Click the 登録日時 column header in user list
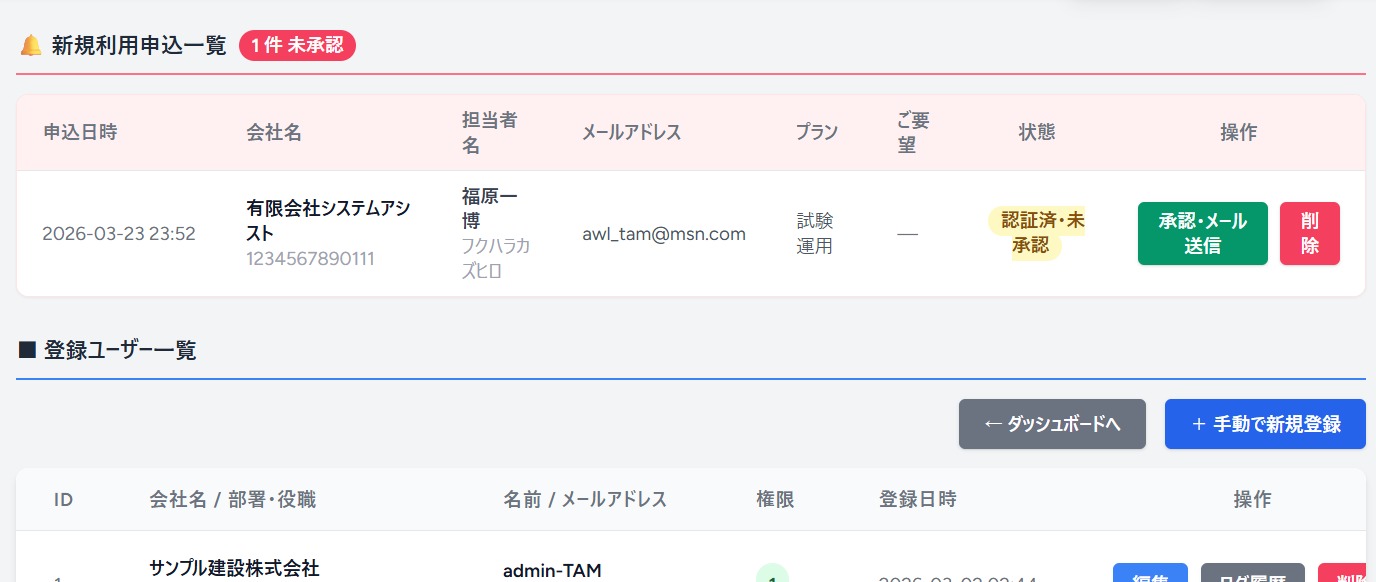Image resolution: width=1376 pixels, height=582 pixels. (917, 499)
